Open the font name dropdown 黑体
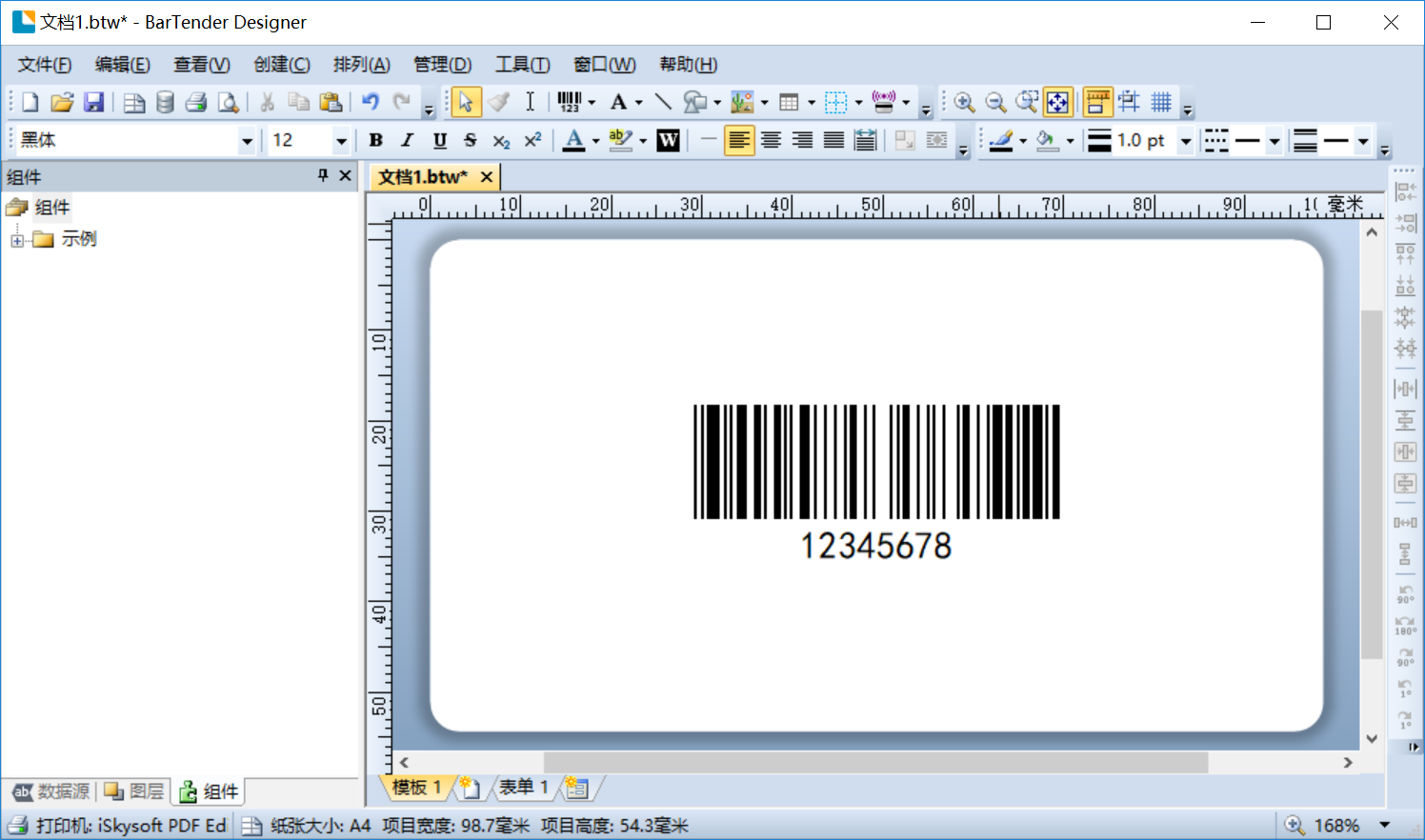The image size is (1425, 840). 247,141
